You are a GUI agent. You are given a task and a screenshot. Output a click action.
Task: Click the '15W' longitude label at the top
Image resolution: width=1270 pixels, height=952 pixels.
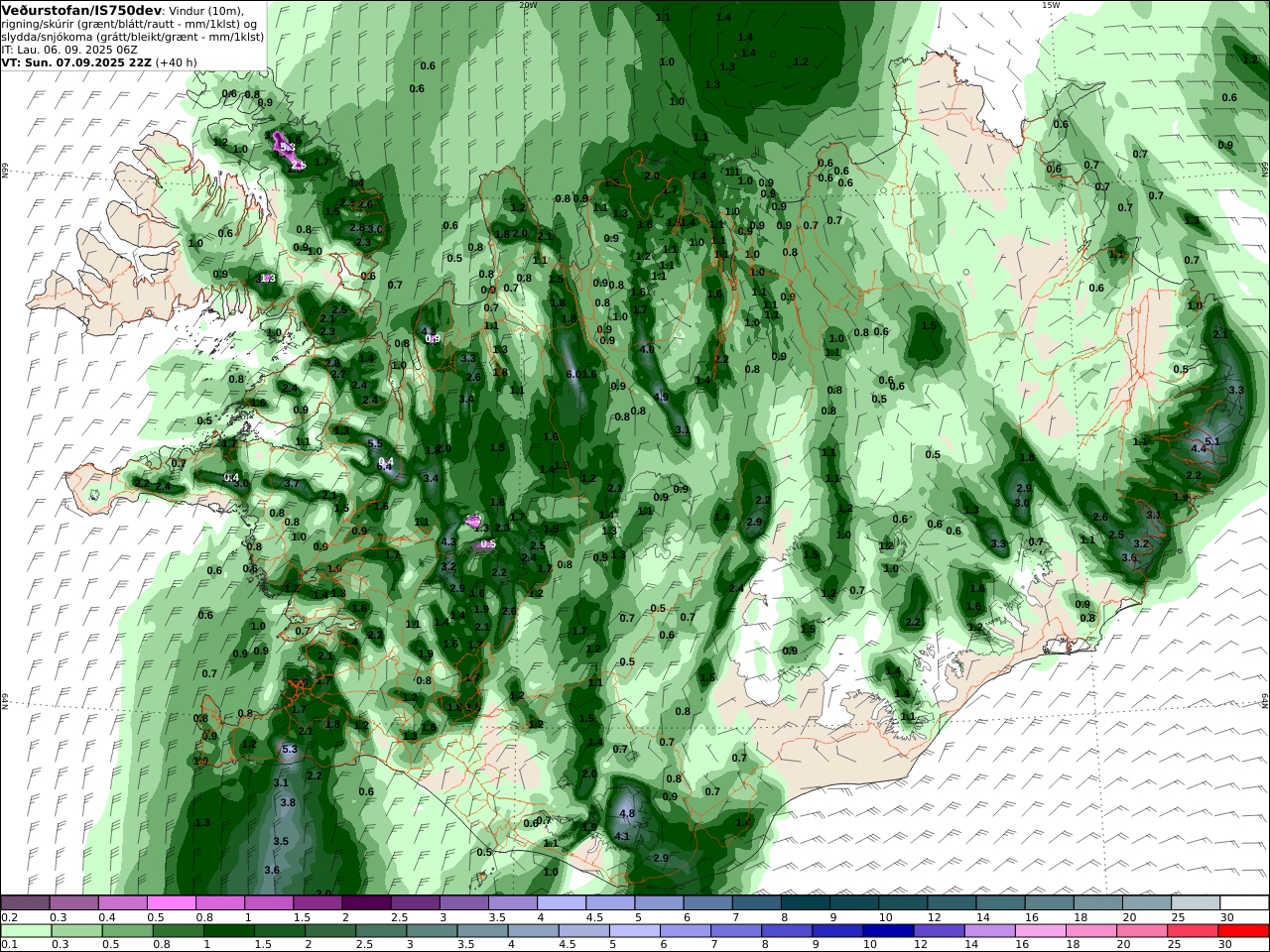1051,5
